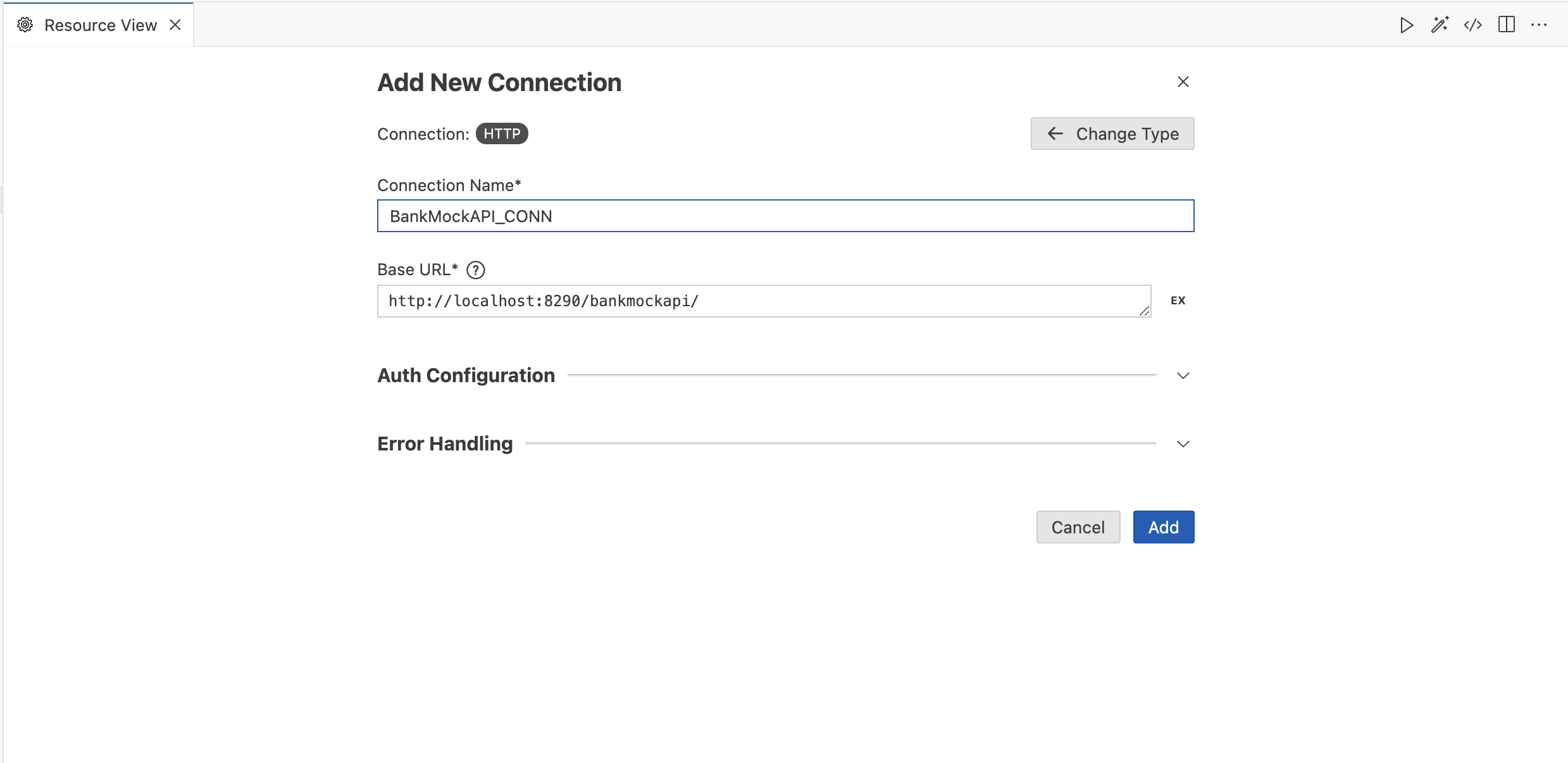Click inside the Base URL text area
Viewport: 1568px width, 763px height.
coord(764,301)
